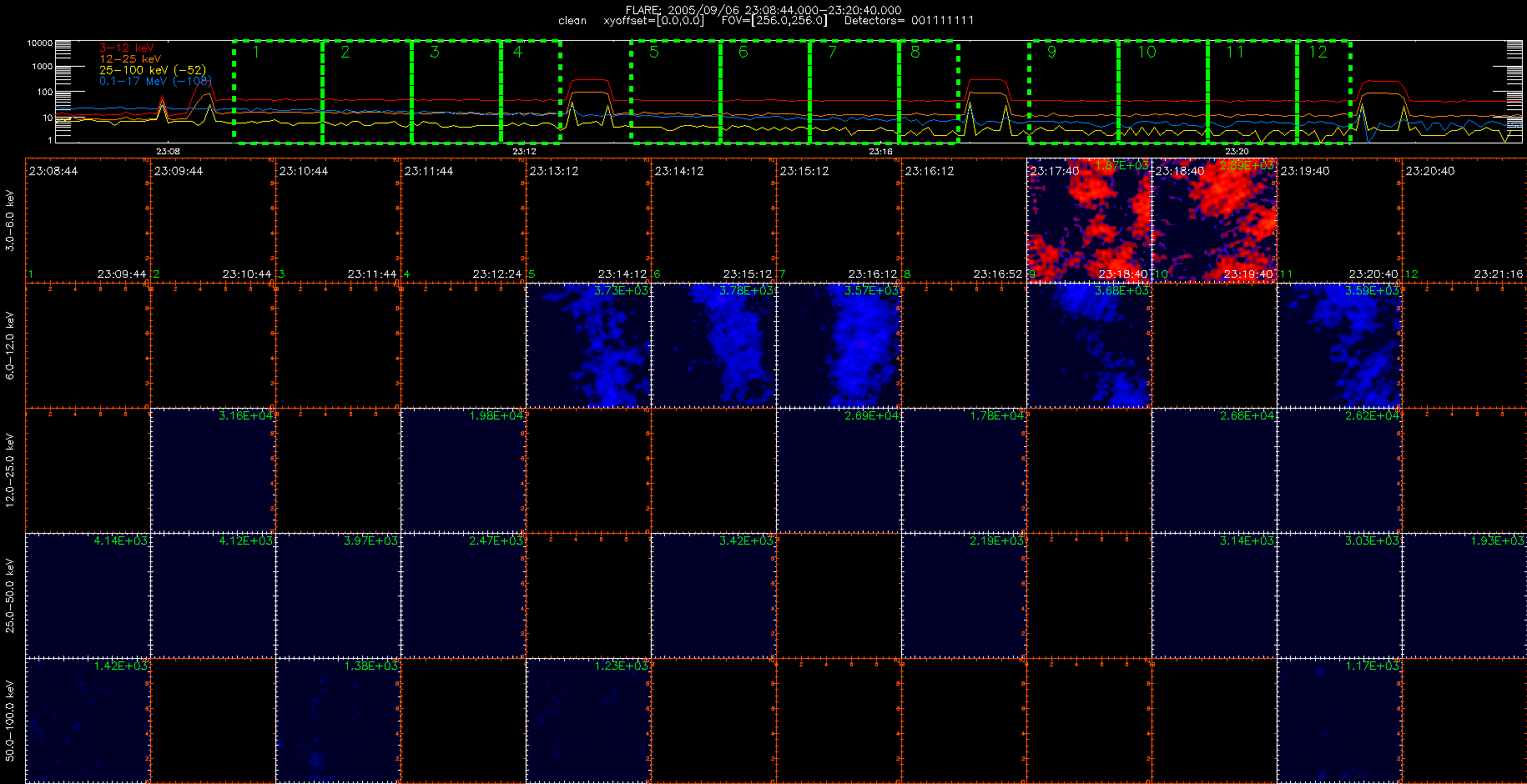Click the blue '0.1-17 MeV (-108)' legend entry

point(156,82)
